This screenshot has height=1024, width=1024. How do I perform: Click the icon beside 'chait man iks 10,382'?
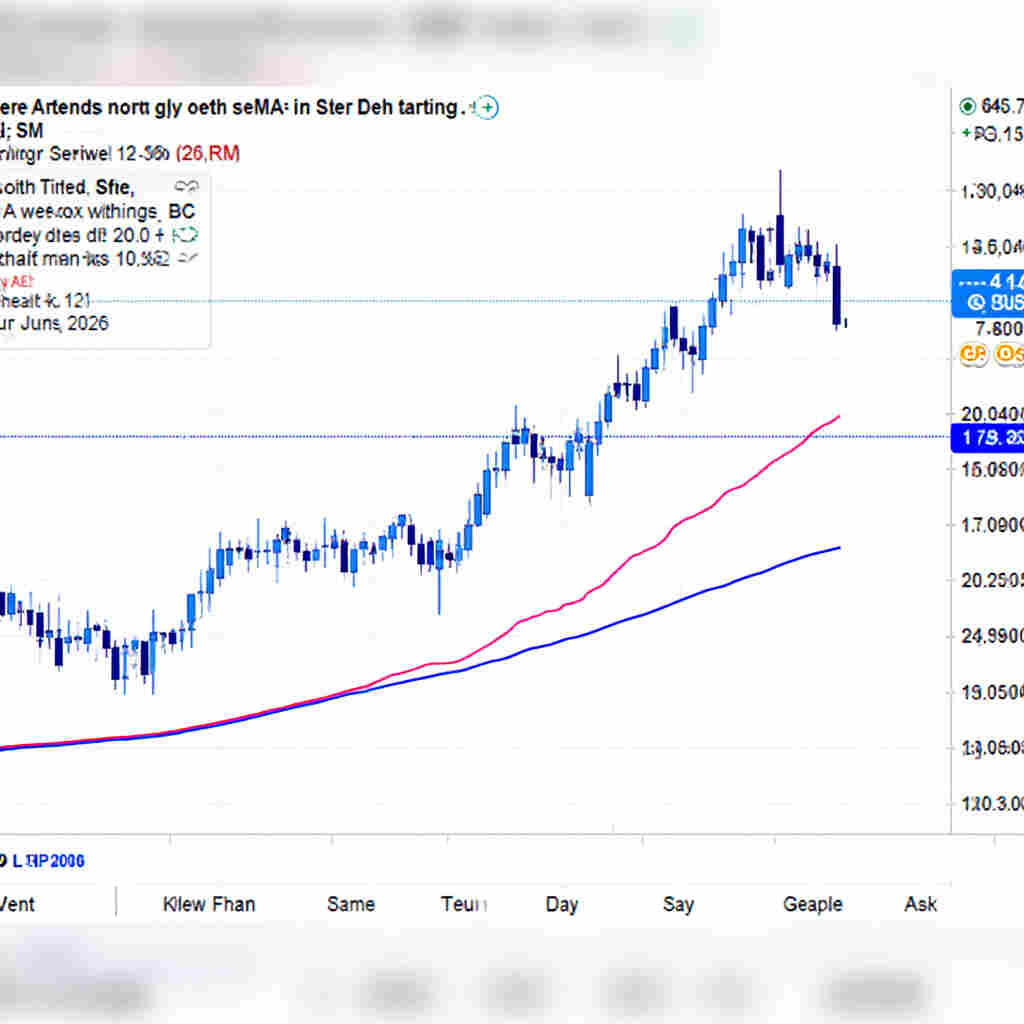tap(185, 260)
